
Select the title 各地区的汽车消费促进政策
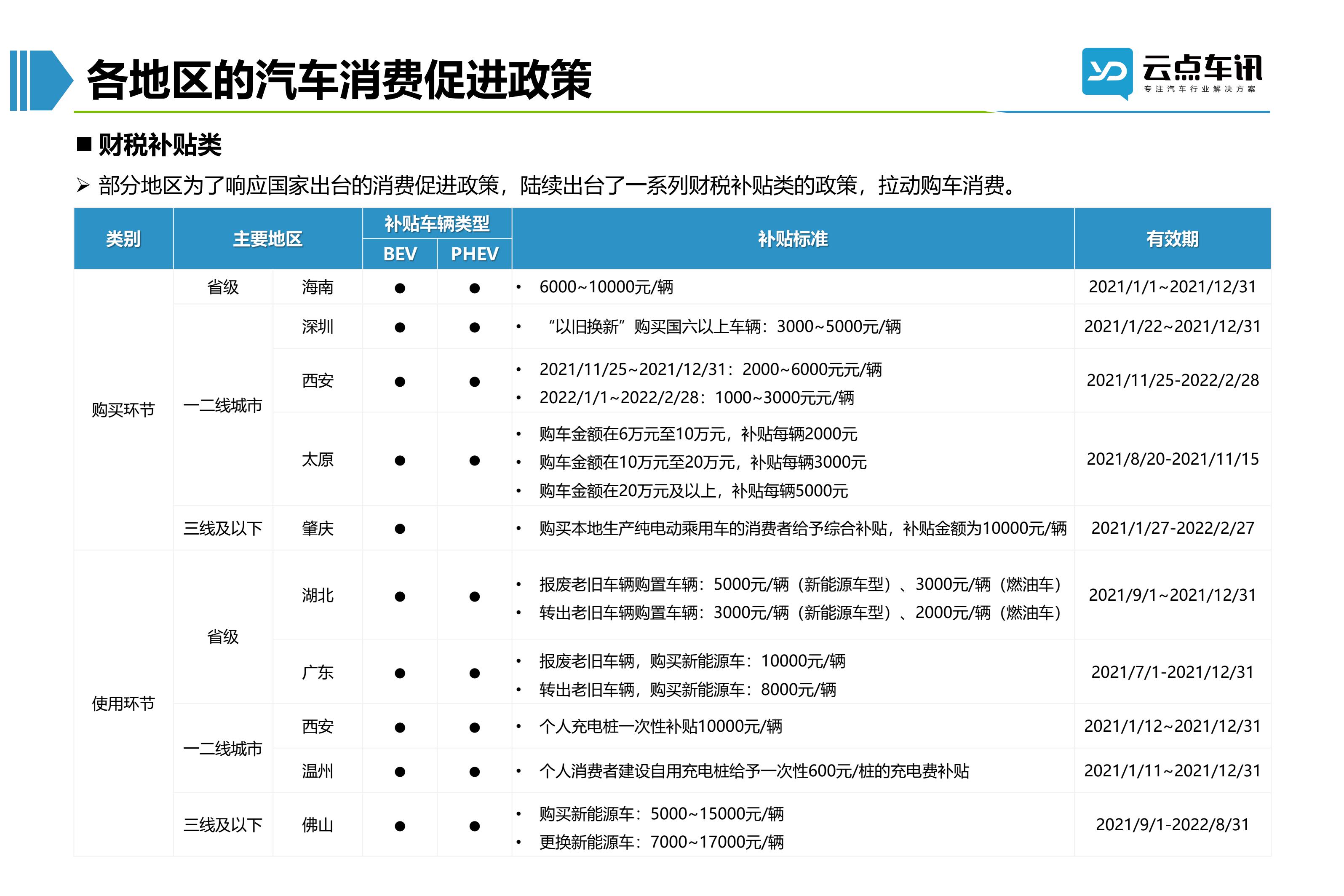point(339,80)
